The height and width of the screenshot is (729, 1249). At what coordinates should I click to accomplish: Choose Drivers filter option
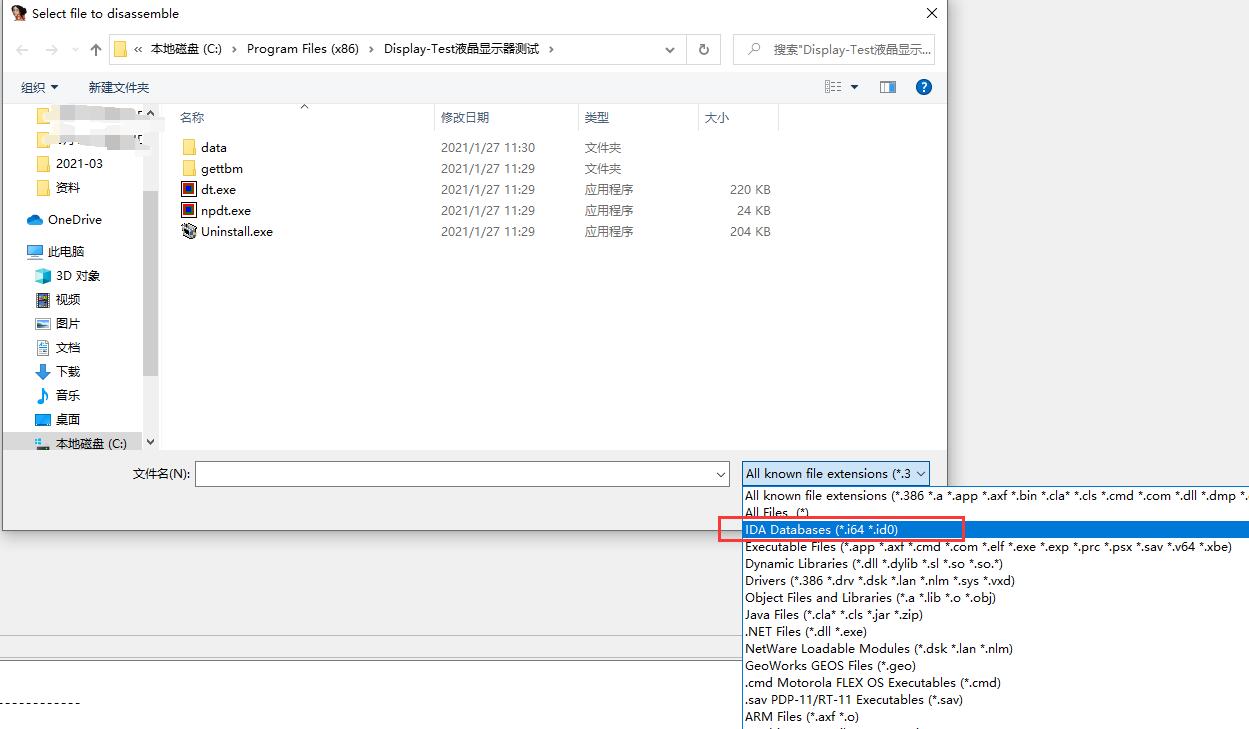click(995, 580)
